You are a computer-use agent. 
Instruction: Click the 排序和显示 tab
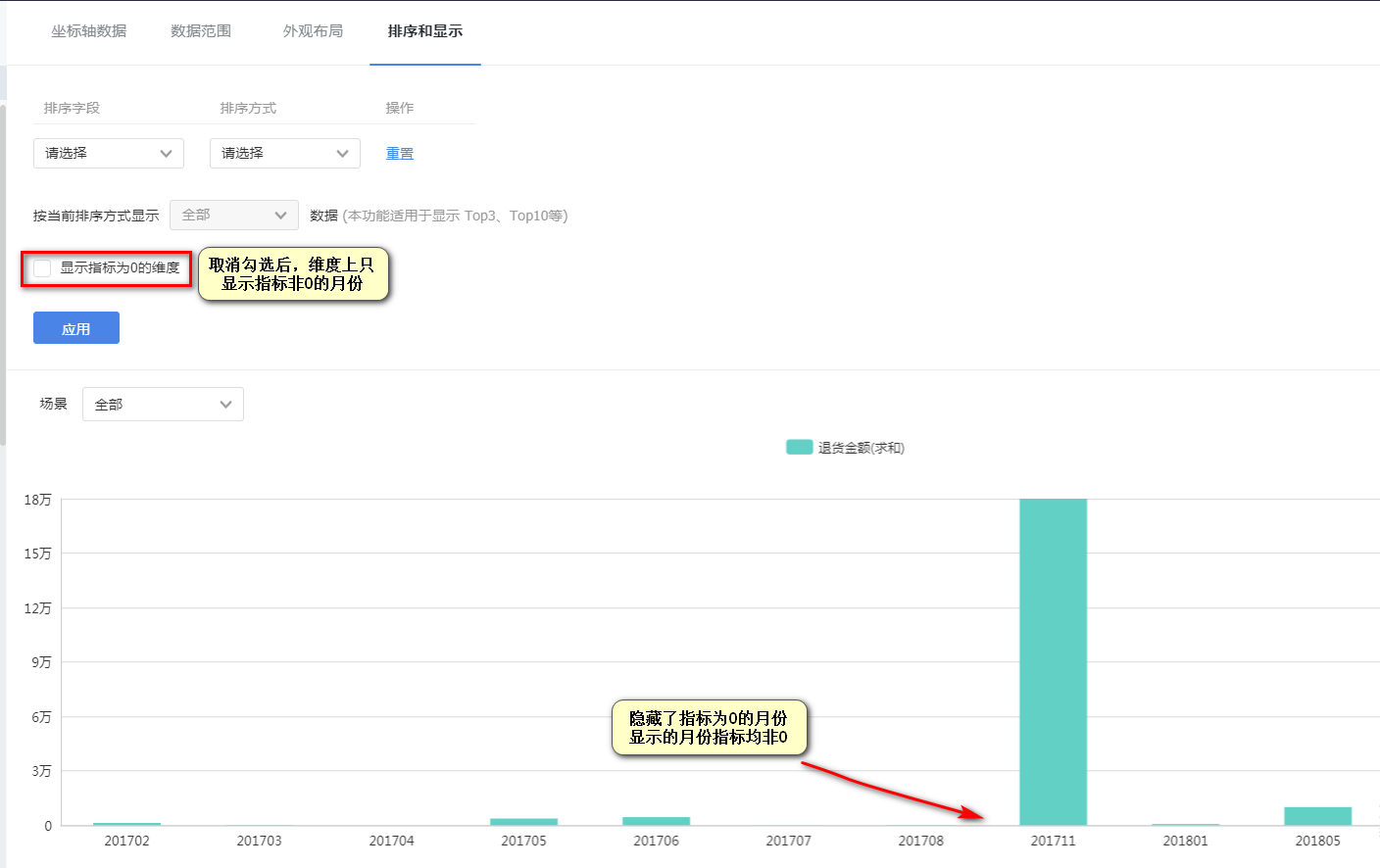[x=425, y=31]
